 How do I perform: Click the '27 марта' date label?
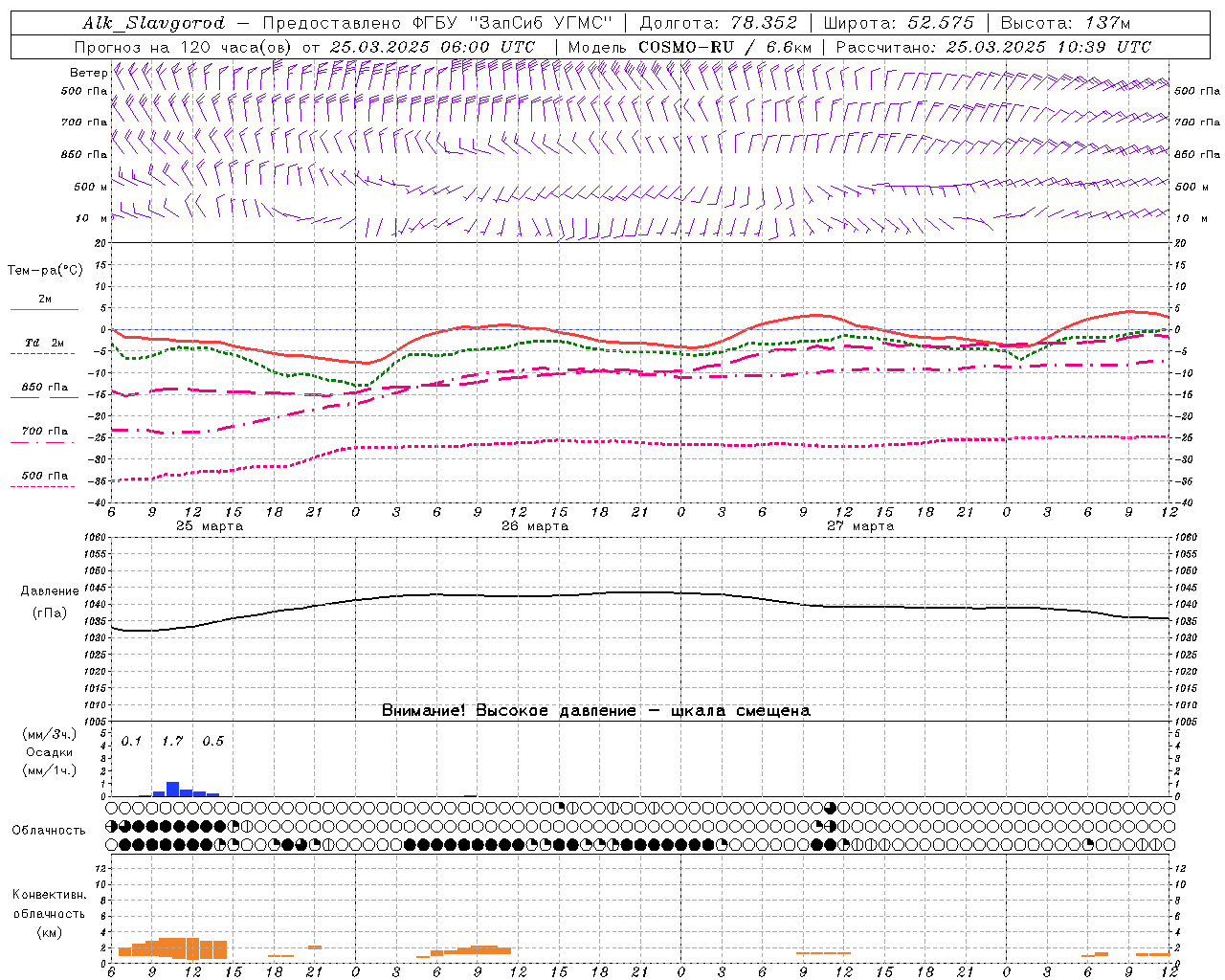point(860,526)
